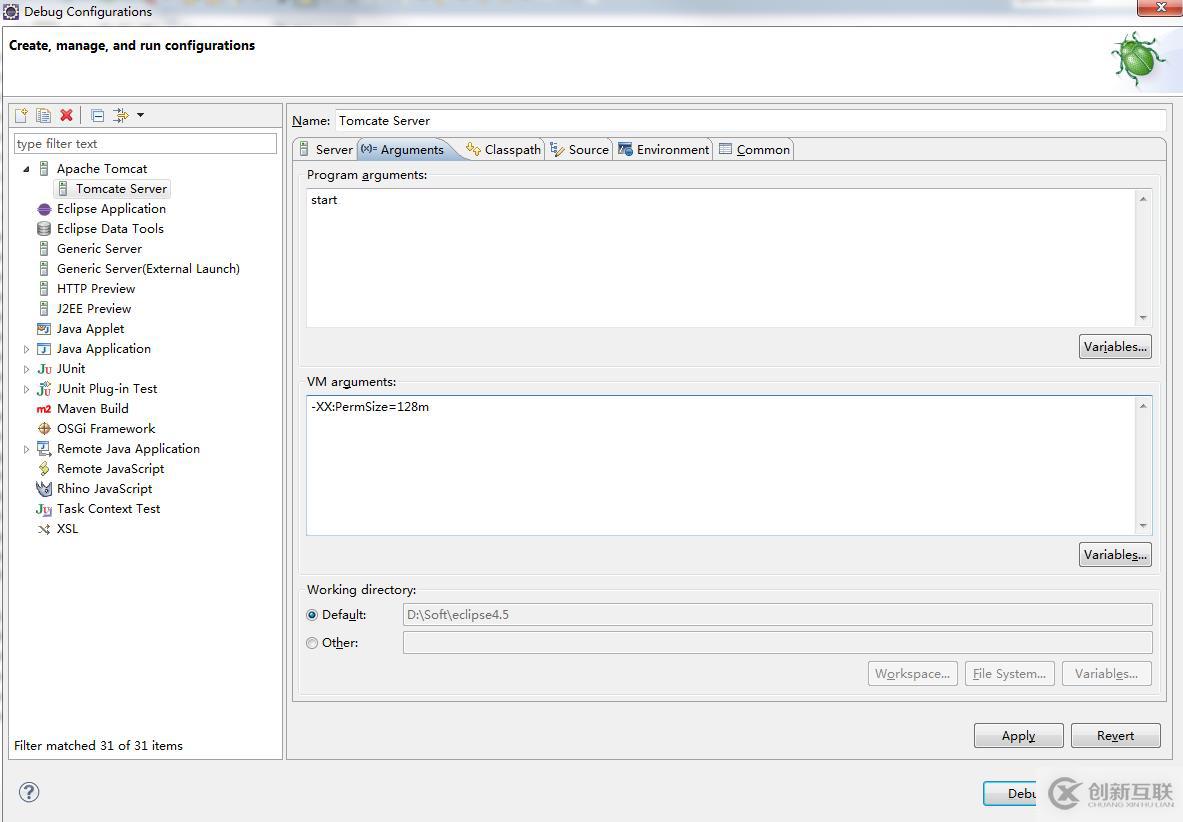Click the Java Applet icon
This screenshot has height=822, width=1183.
click(x=44, y=329)
